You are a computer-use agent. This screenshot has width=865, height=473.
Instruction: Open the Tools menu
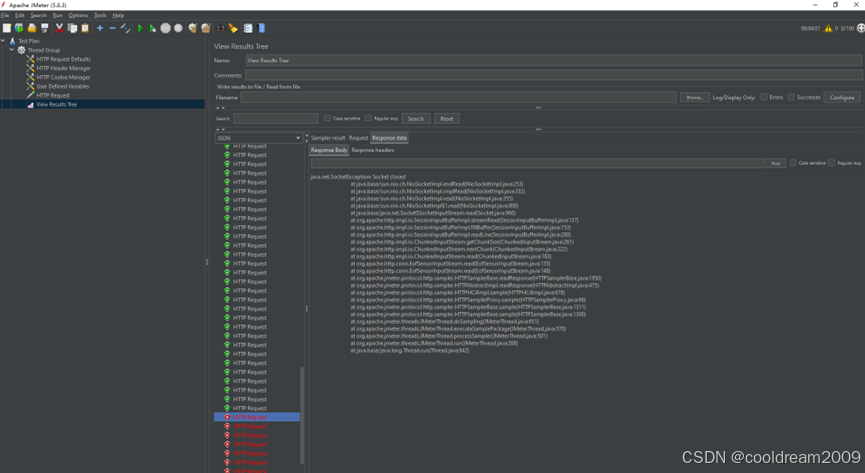point(100,15)
